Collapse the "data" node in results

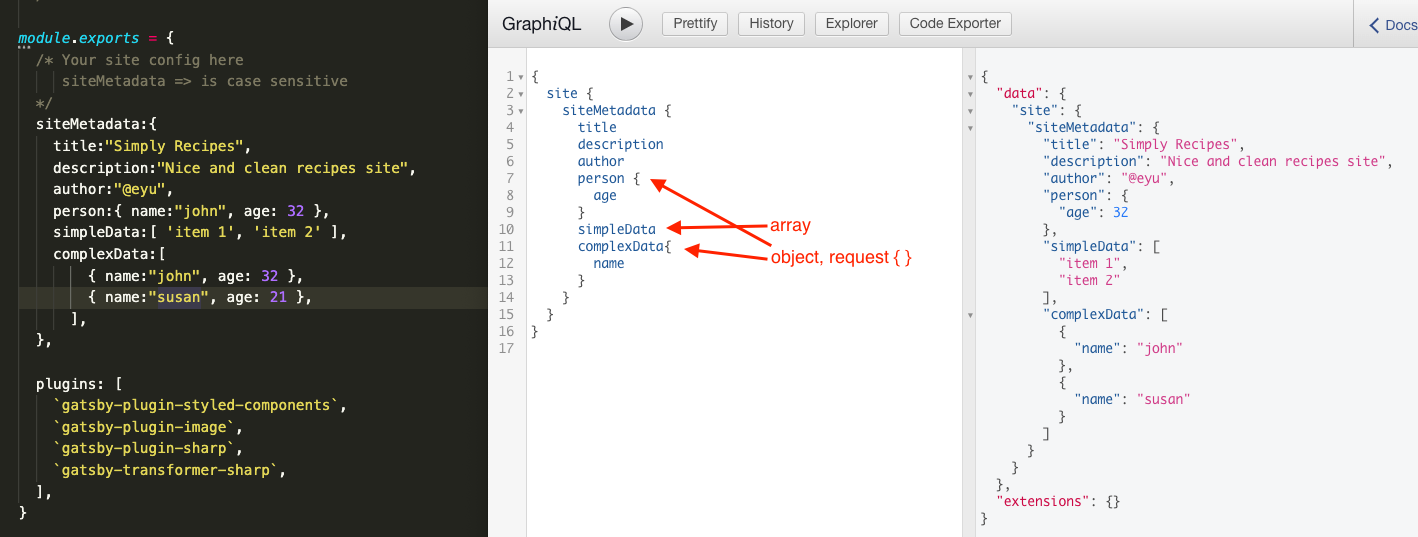click(970, 94)
